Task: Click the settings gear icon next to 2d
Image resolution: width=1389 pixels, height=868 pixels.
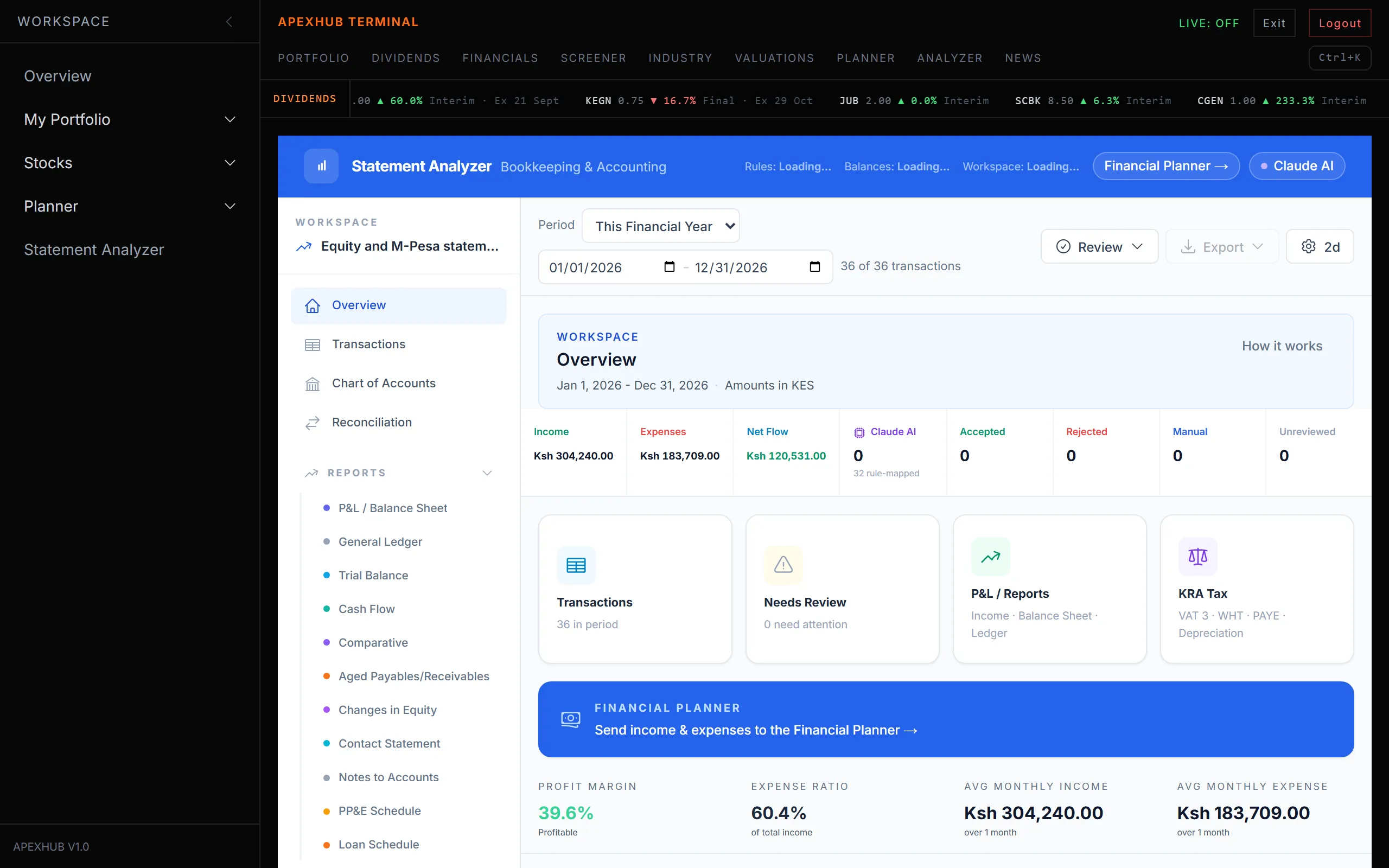Action: [x=1309, y=247]
